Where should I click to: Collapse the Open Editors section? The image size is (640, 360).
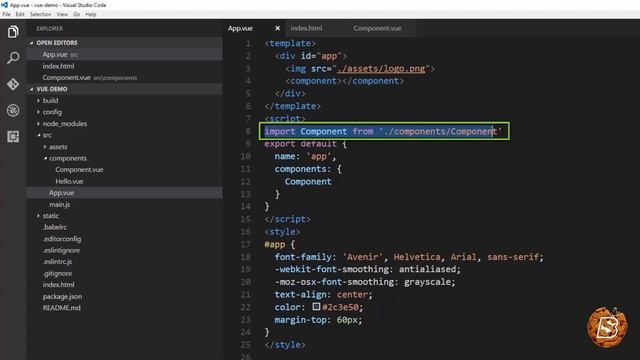(x=57, y=43)
